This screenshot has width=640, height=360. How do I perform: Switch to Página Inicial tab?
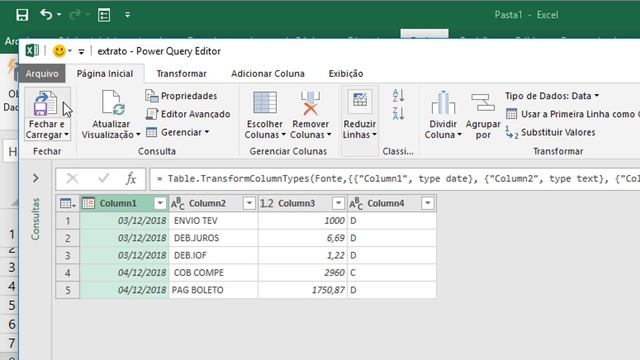coord(105,73)
